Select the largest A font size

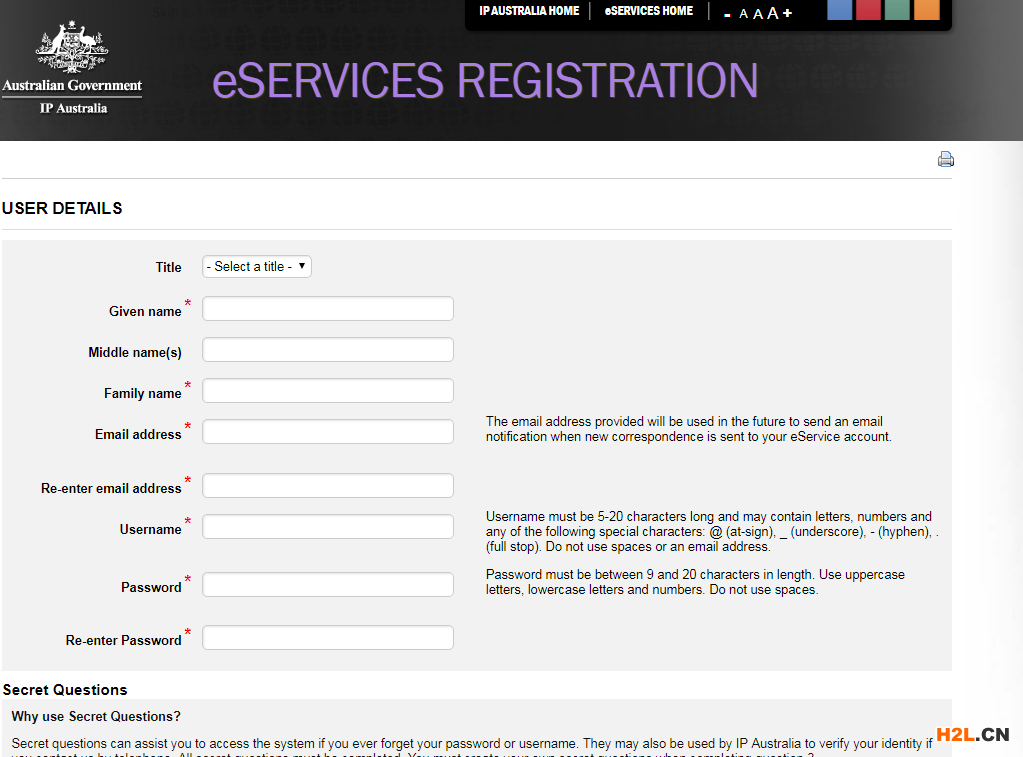click(x=772, y=13)
